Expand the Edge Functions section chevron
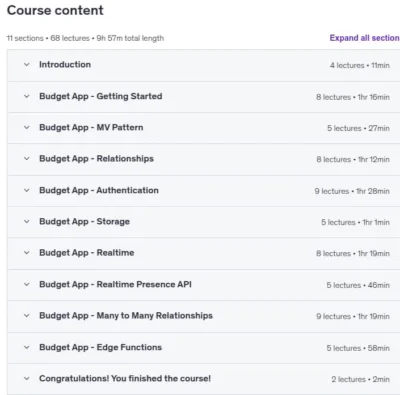The width and height of the screenshot is (400, 395). coord(27,347)
